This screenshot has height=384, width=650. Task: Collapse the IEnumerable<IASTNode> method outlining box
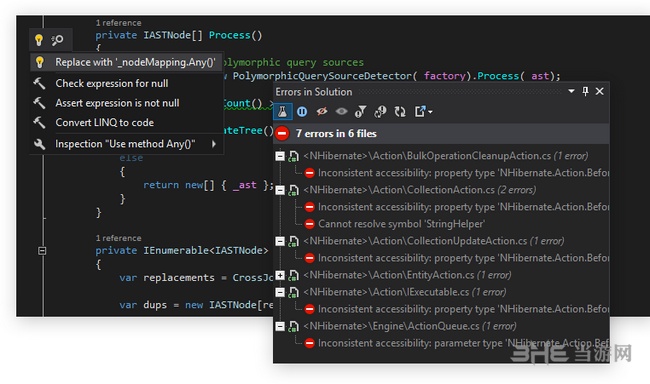(42, 251)
